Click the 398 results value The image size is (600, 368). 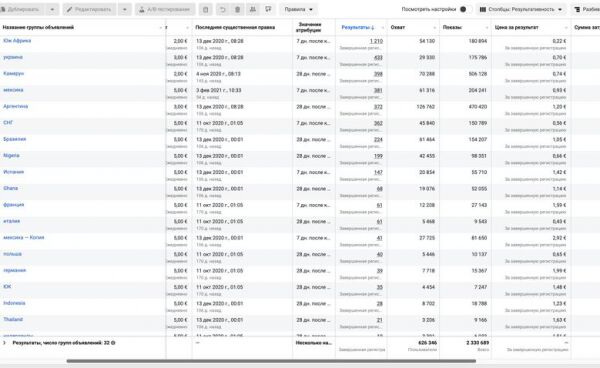point(378,74)
